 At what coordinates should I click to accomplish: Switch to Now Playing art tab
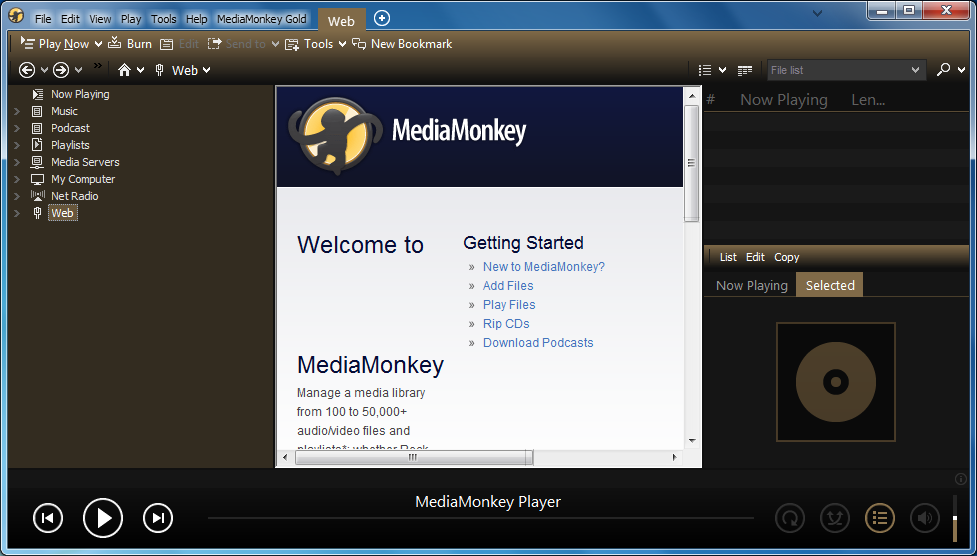(751, 285)
